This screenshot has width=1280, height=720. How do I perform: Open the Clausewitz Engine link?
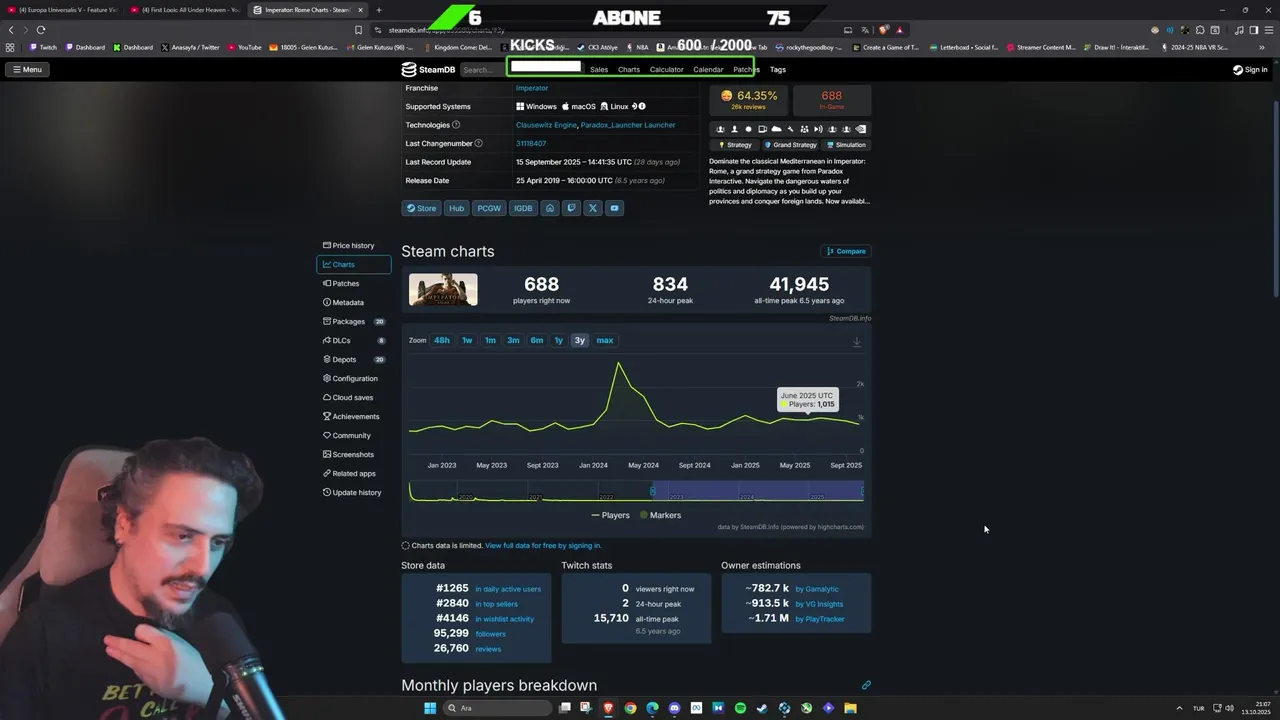546,125
